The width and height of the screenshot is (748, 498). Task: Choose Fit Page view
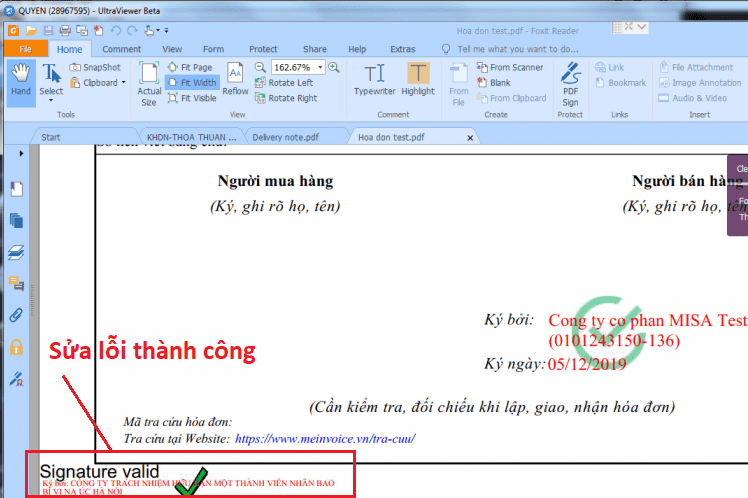click(190, 67)
